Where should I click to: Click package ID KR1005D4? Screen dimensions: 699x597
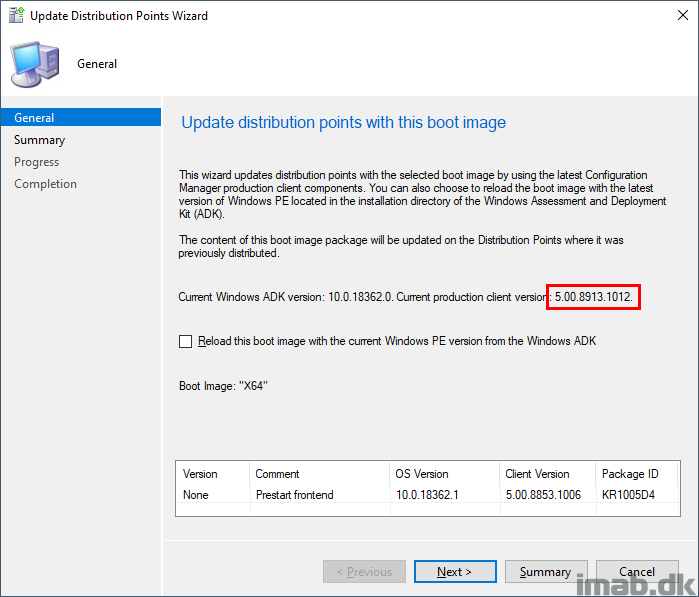pyautogui.click(x=628, y=495)
